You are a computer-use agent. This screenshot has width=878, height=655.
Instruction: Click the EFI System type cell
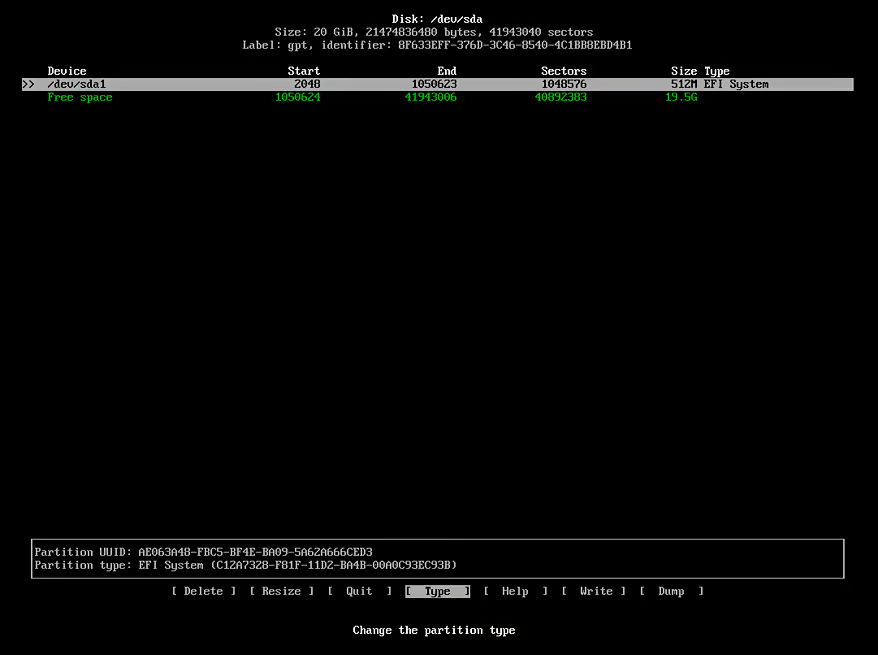[x=736, y=85]
